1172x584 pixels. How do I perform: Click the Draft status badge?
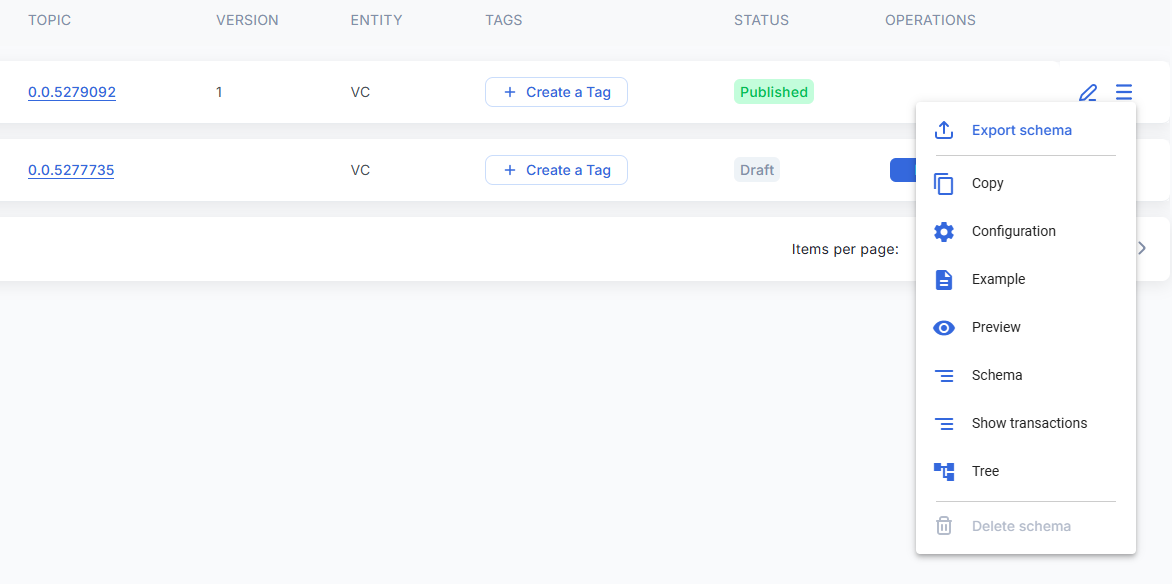[757, 170]
